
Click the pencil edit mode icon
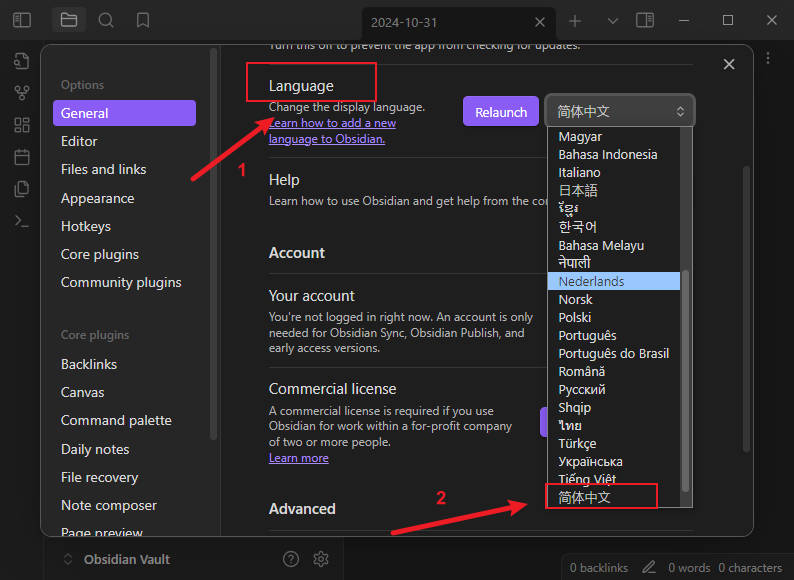tap(649, 567)
